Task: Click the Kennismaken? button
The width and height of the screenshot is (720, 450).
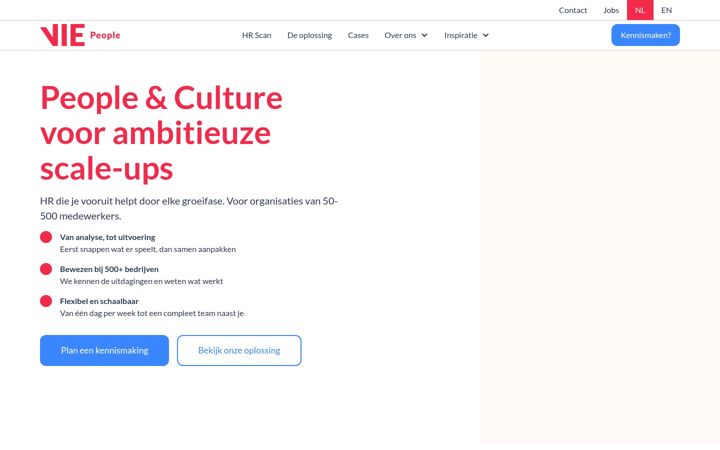Action: point(646,35)
